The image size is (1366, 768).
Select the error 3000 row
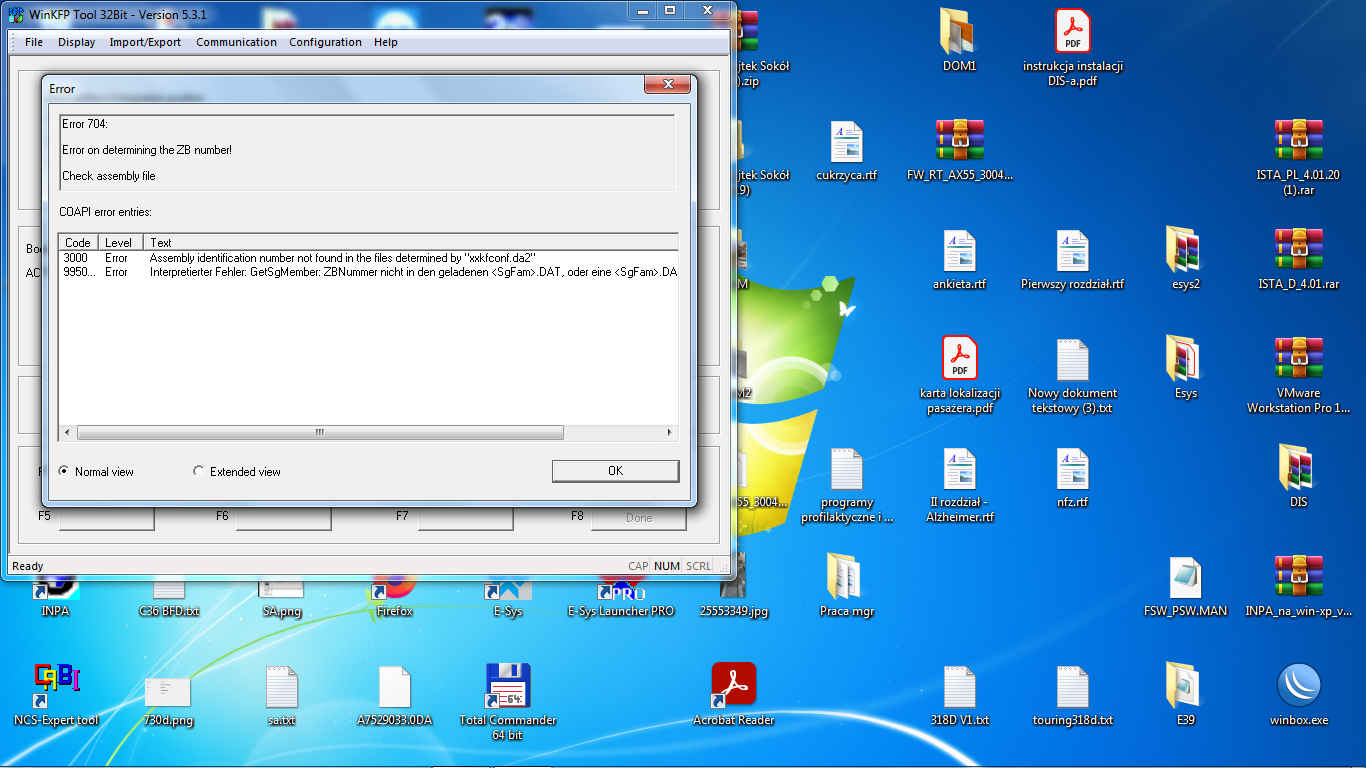point(368,258)
